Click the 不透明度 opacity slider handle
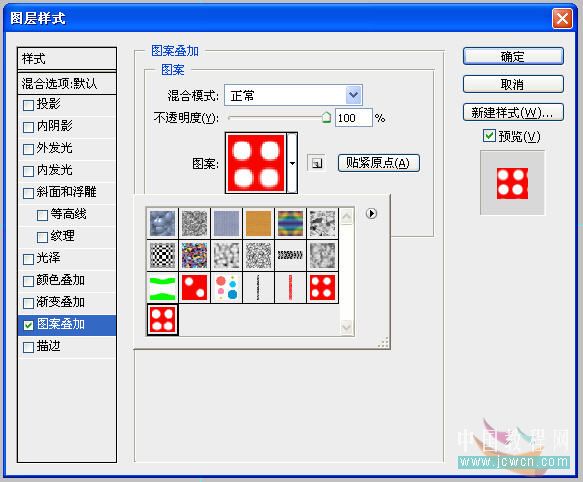The height and width of the screenshot is (482, 583). tap(326, 118)
